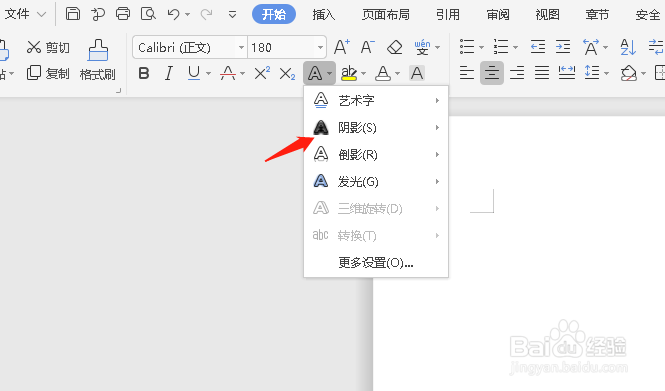This screenshot has width=665, height=391.
Task: Click font size input field 180
Action: (x=282, y=47)
